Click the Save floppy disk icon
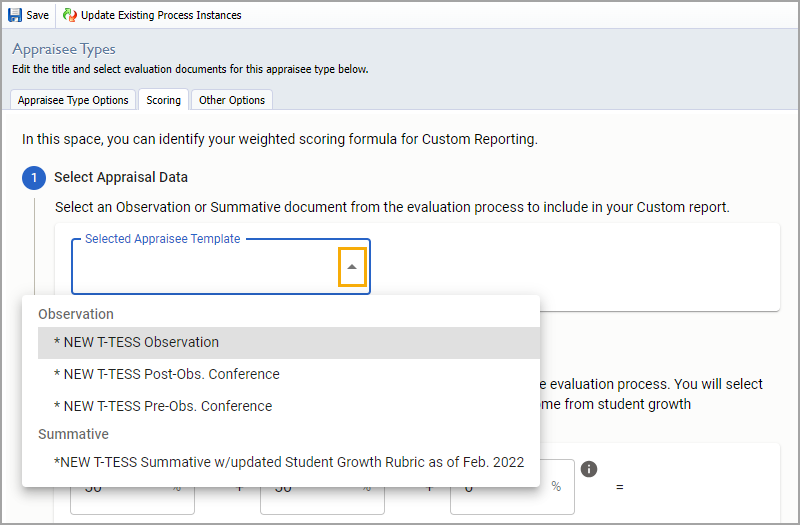This screenshot has height=525, width=800. coord(15,15)
